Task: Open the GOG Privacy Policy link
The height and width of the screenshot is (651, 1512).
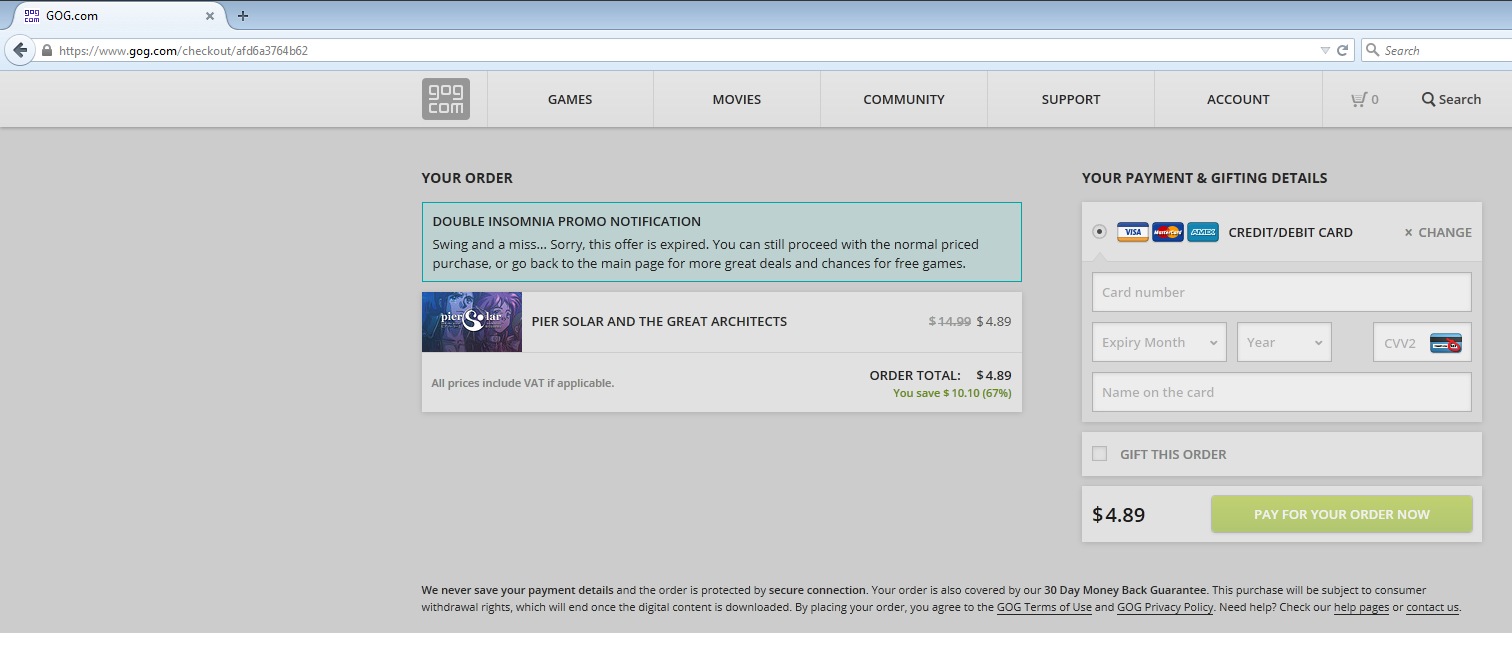Action: [x=1165, y=607]
